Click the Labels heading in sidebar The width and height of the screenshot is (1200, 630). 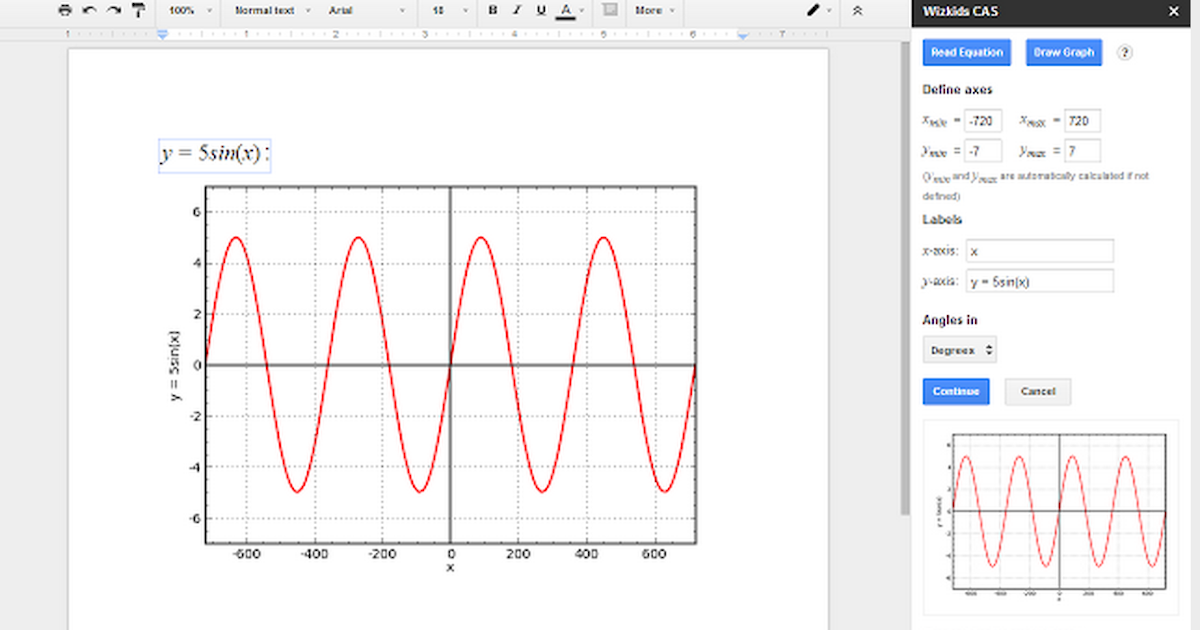point(942,220)
